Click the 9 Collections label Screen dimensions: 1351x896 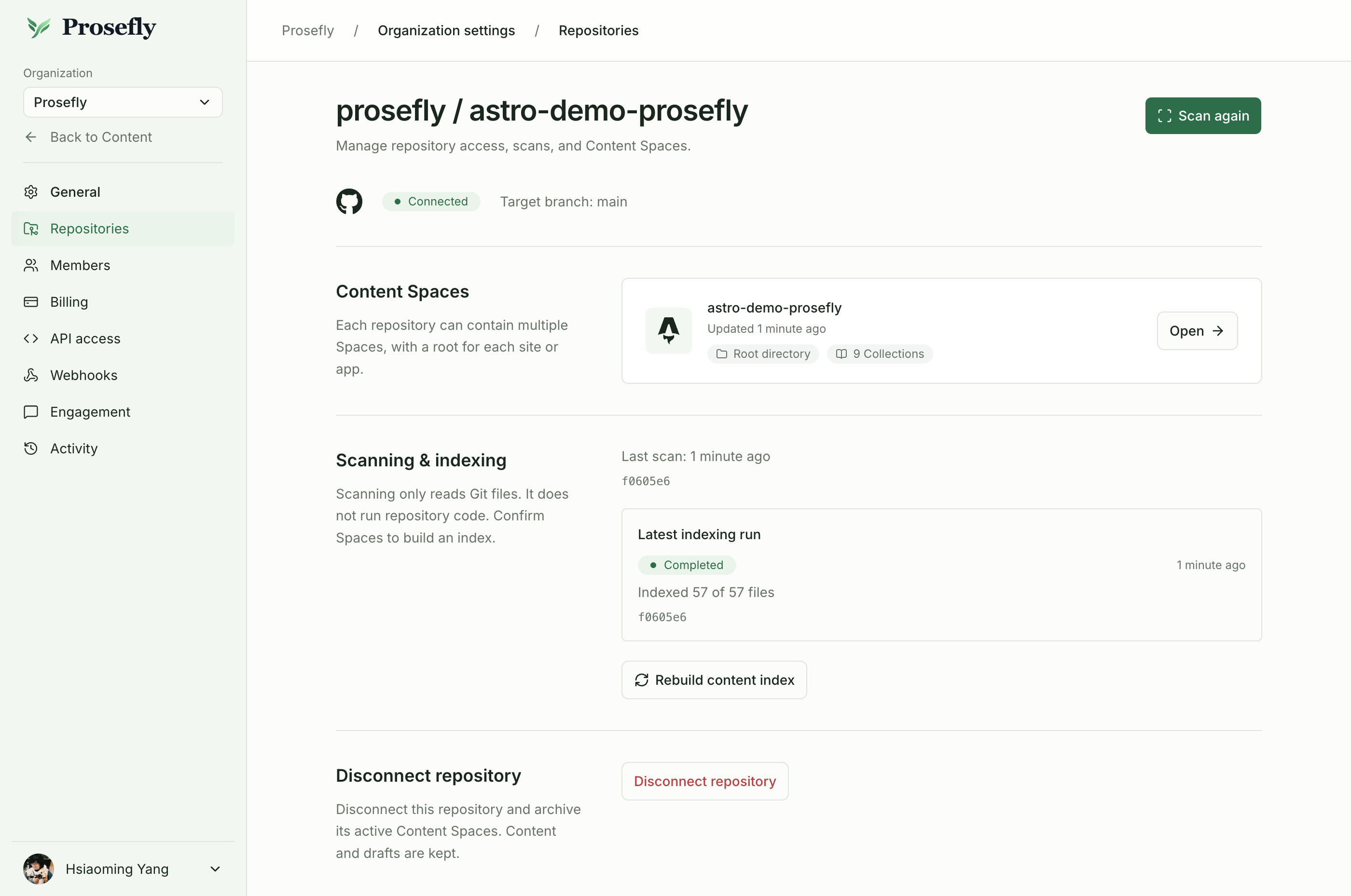click(x=888, y=353)
